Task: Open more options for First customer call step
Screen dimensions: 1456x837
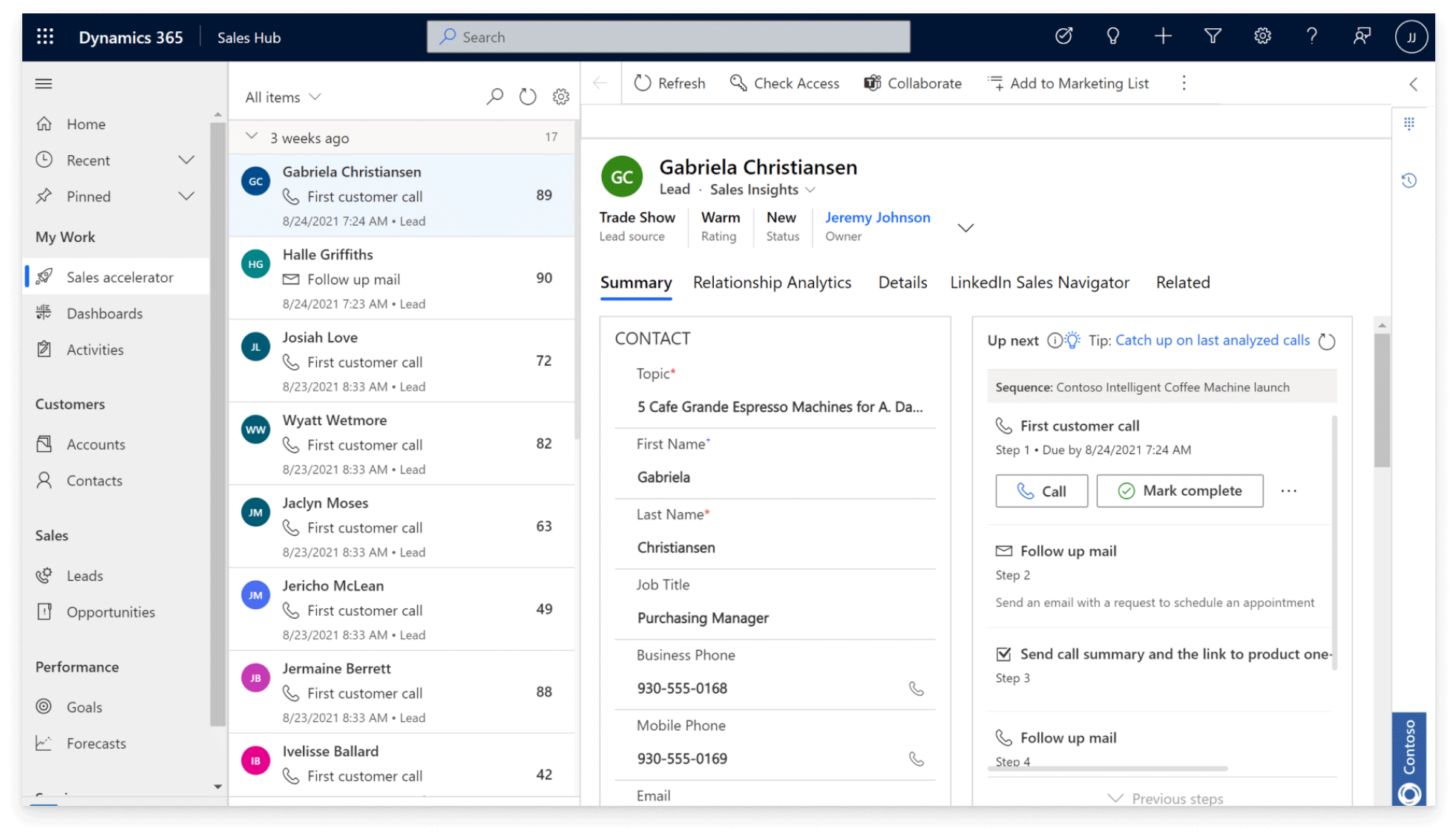Action: (1289, 491)
